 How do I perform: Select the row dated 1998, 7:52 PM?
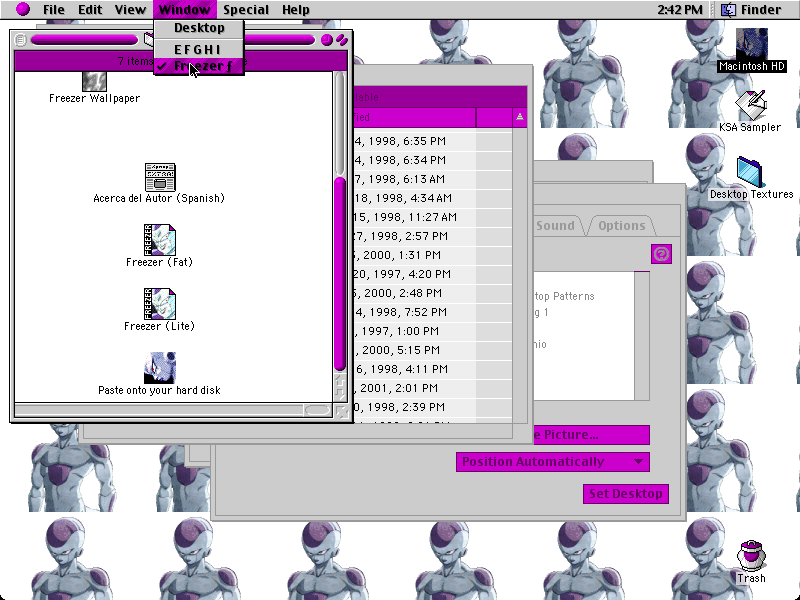click(x=433, y=312)
